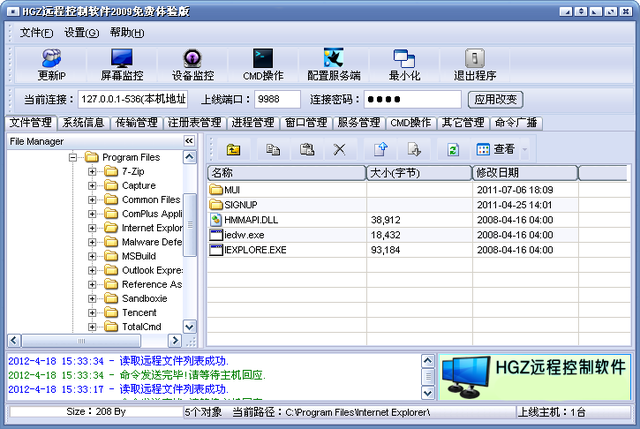640x429 pixels.
Task: Go up one folder level icon
Action: coord(233,149)
